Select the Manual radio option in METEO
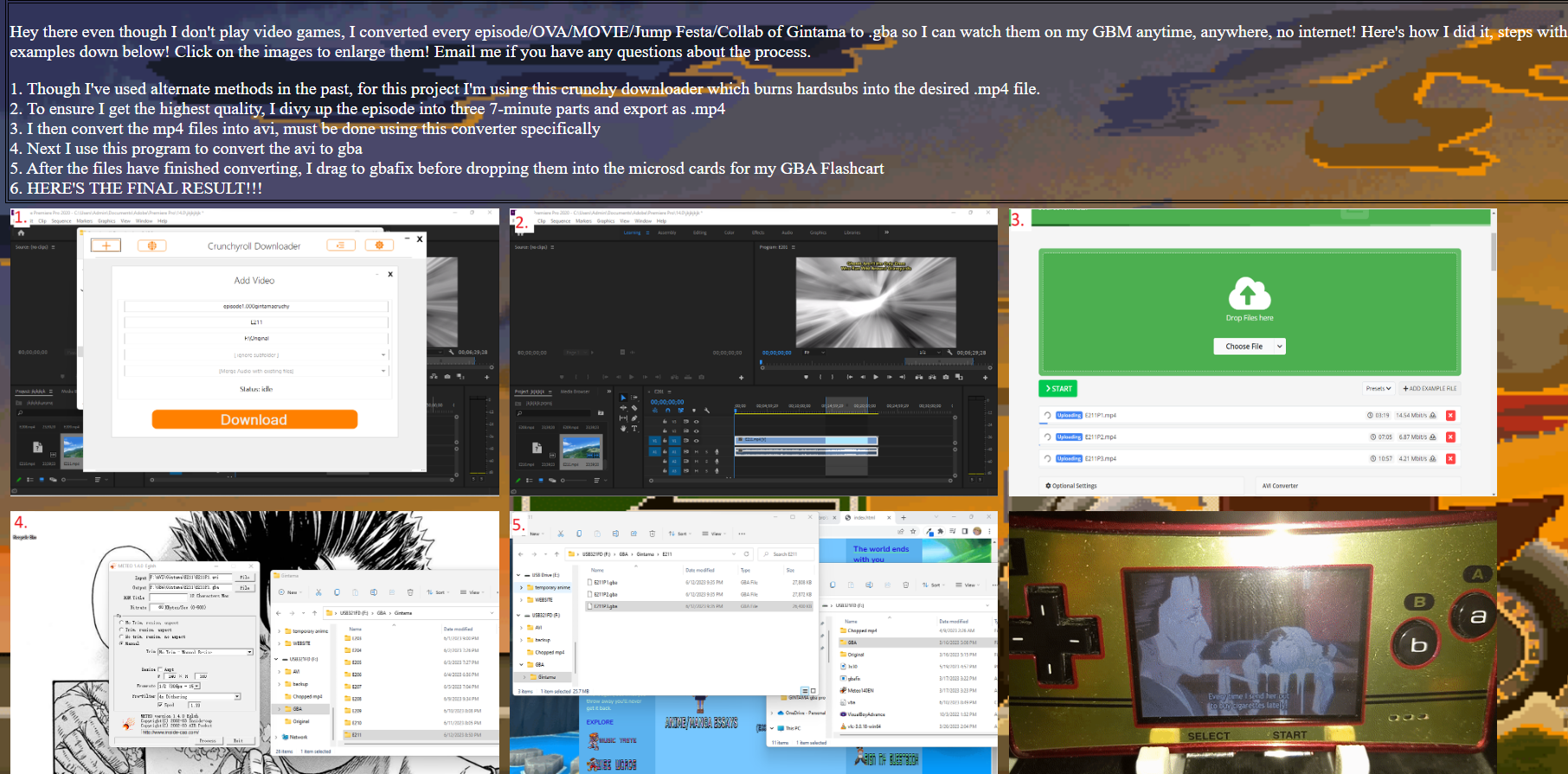The width and height of the screenshot is (1568, 774). [x=121, y=643]
